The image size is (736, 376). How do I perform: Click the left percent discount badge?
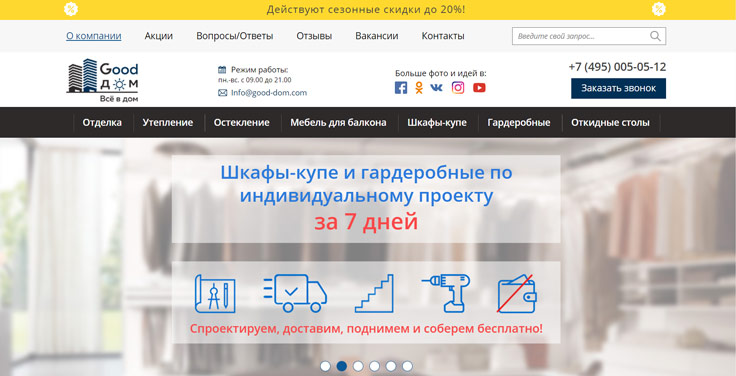point(71,9)
